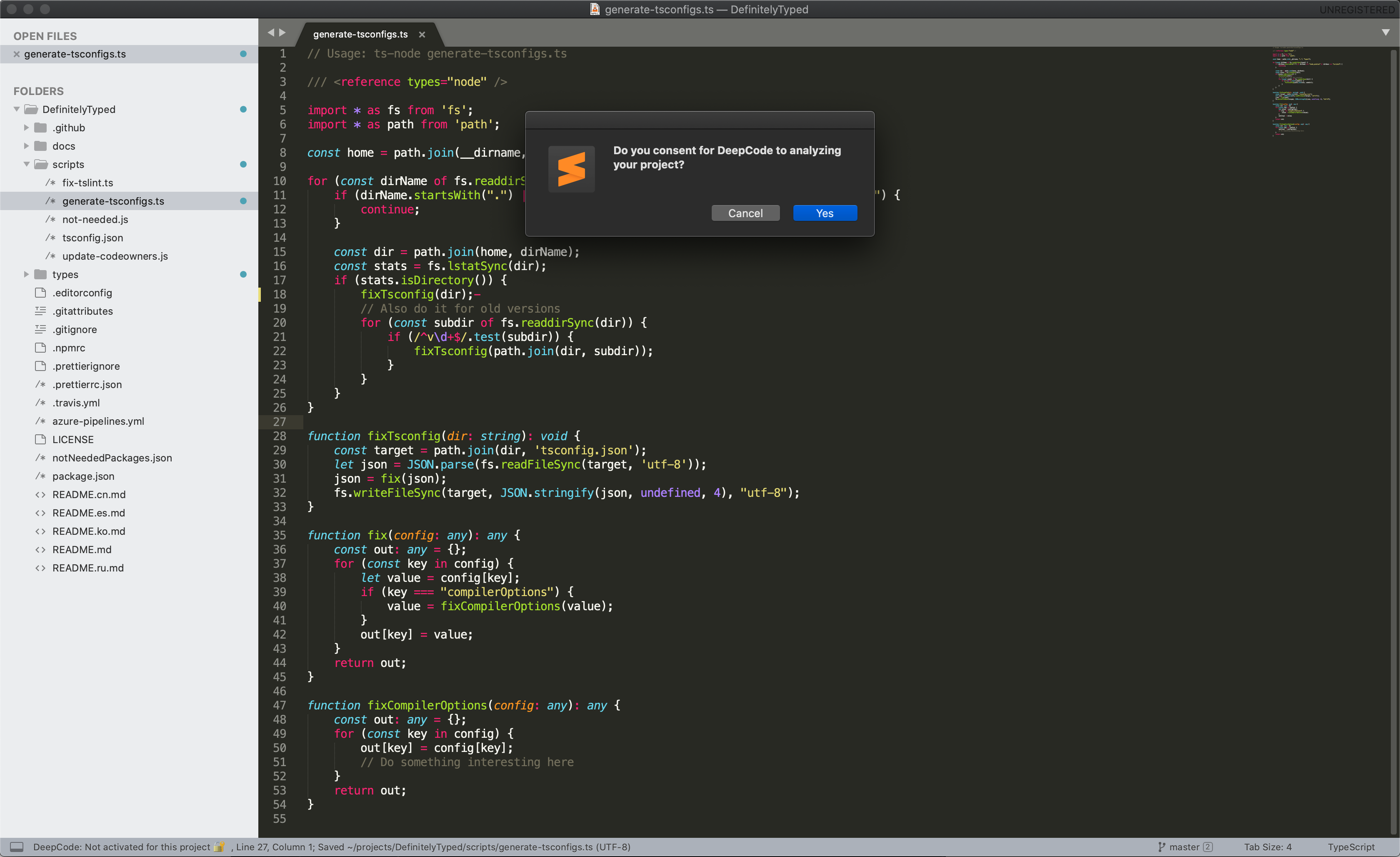1400x857 pixels.
Task: Click the DeepCode lock icon in status bar
Action: coord(219,847)
